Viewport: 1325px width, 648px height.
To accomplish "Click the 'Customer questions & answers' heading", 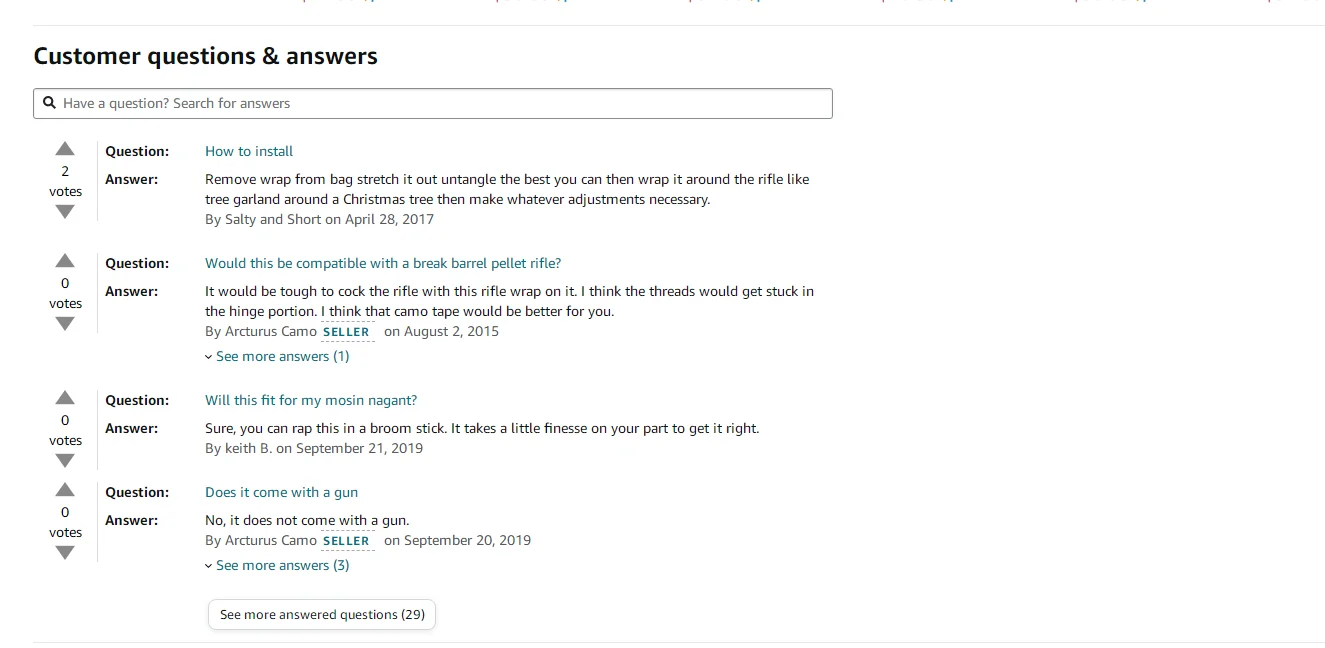I will point(205,56).
